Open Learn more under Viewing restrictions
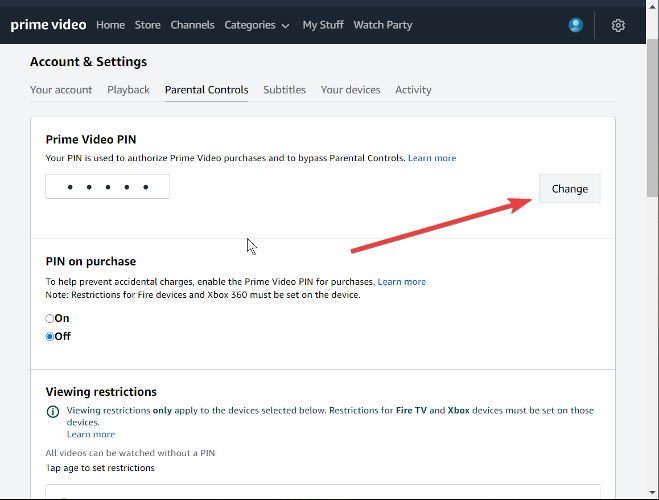This screenshot has width=659, height=500. click(91, 434)
